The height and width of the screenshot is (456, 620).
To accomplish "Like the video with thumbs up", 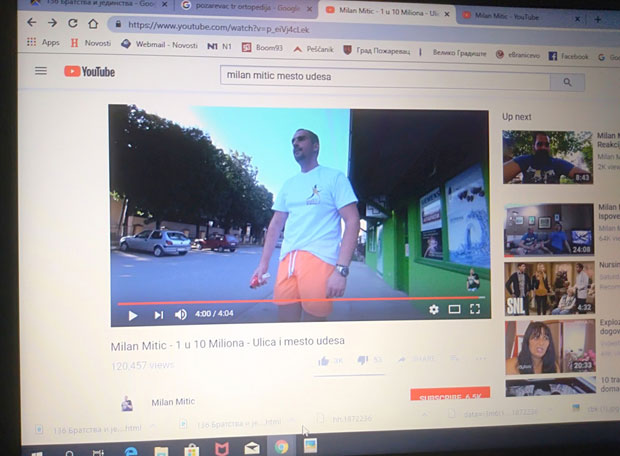I will coord(324,361).
